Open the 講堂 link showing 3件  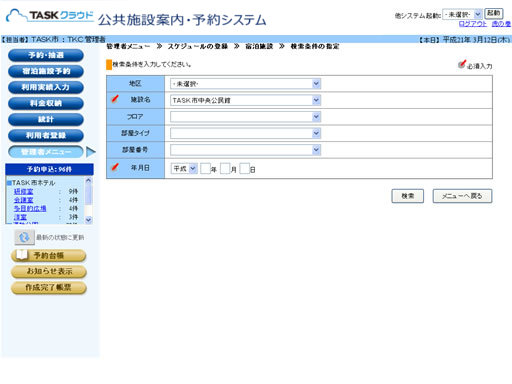20,217
